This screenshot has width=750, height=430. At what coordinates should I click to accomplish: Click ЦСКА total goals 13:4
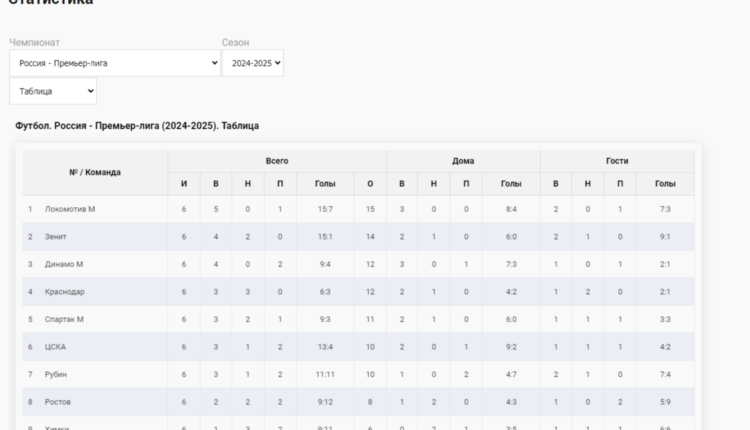point(325,347)
